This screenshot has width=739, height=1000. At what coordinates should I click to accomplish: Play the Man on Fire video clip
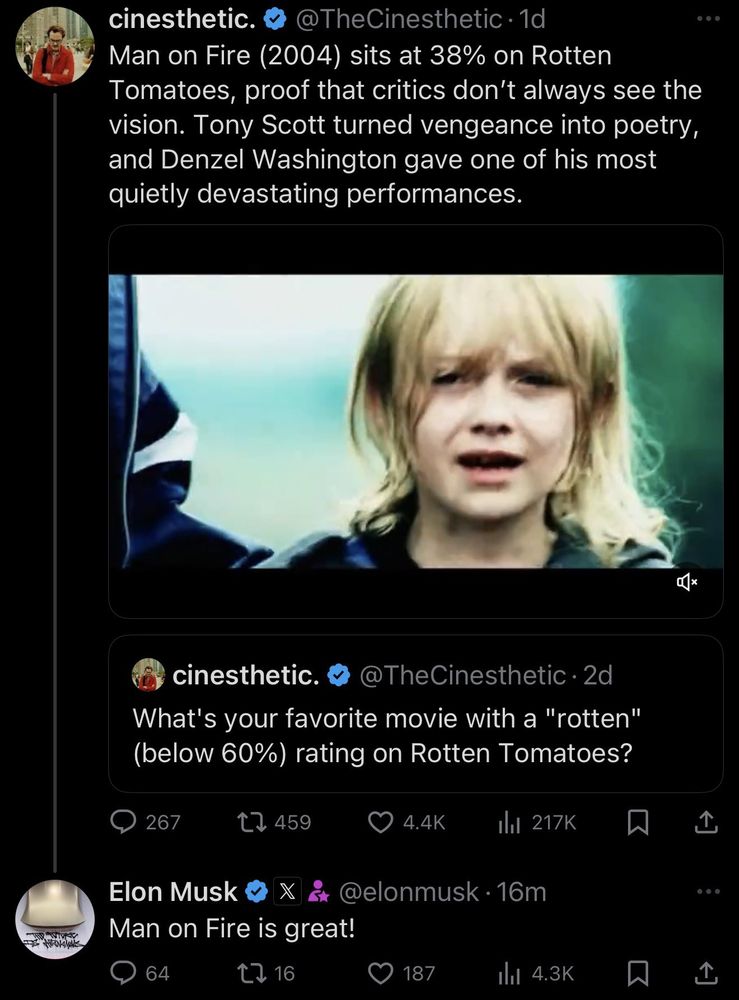415,420
